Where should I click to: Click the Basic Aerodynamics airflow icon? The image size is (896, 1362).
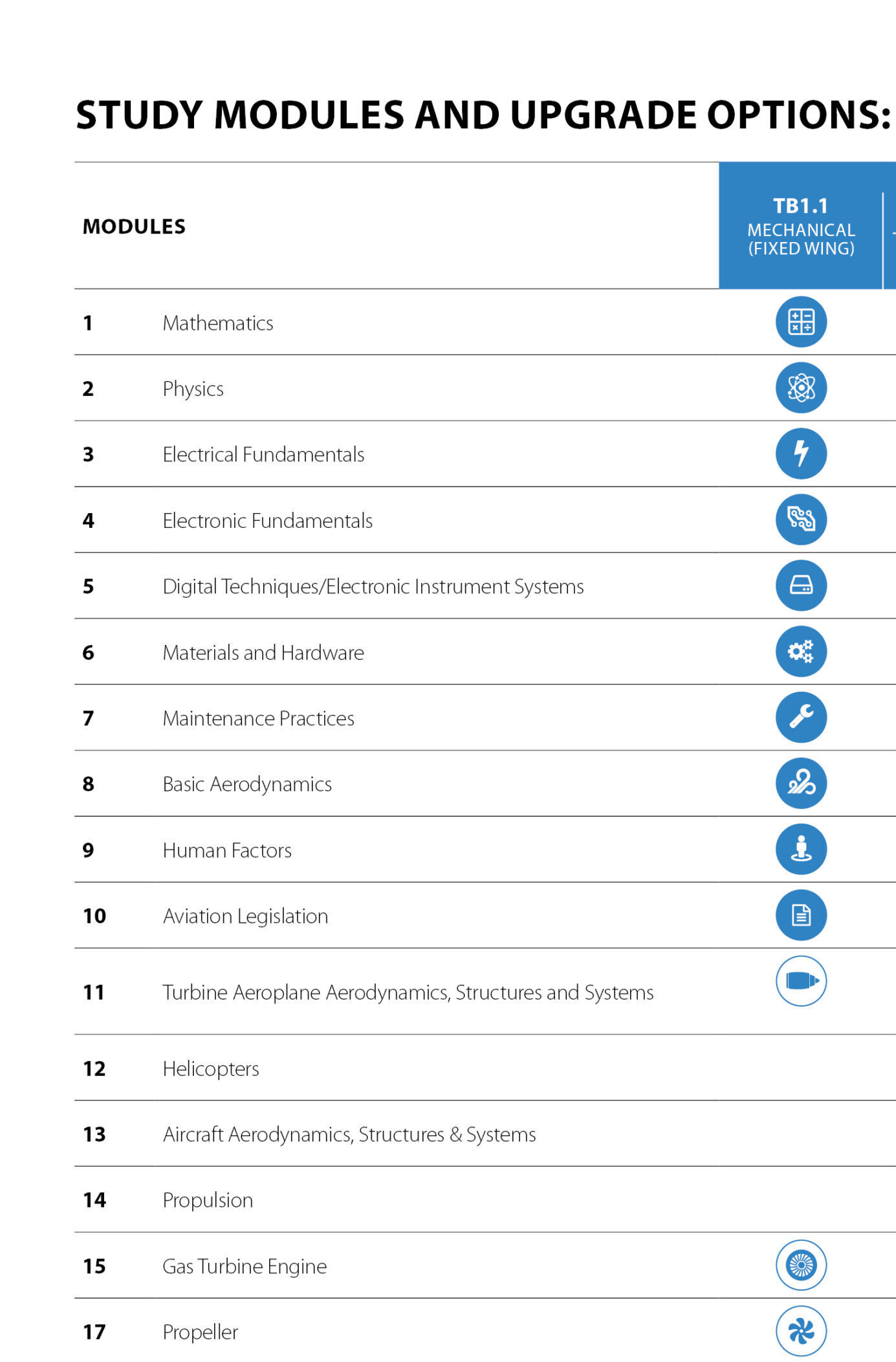click(x=801, y=783)
